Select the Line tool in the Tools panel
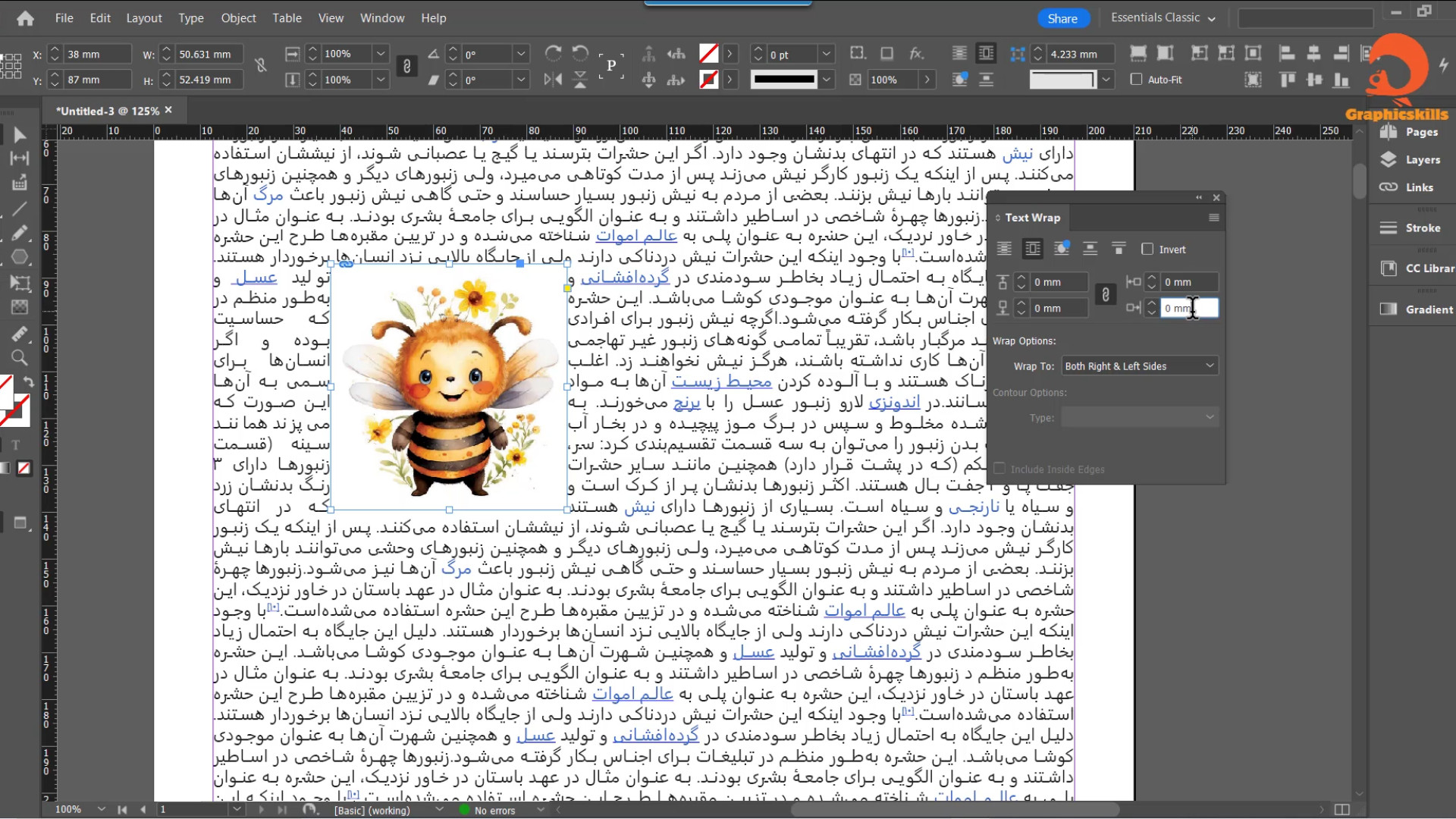1456x819 pixels. pos(20,208)
